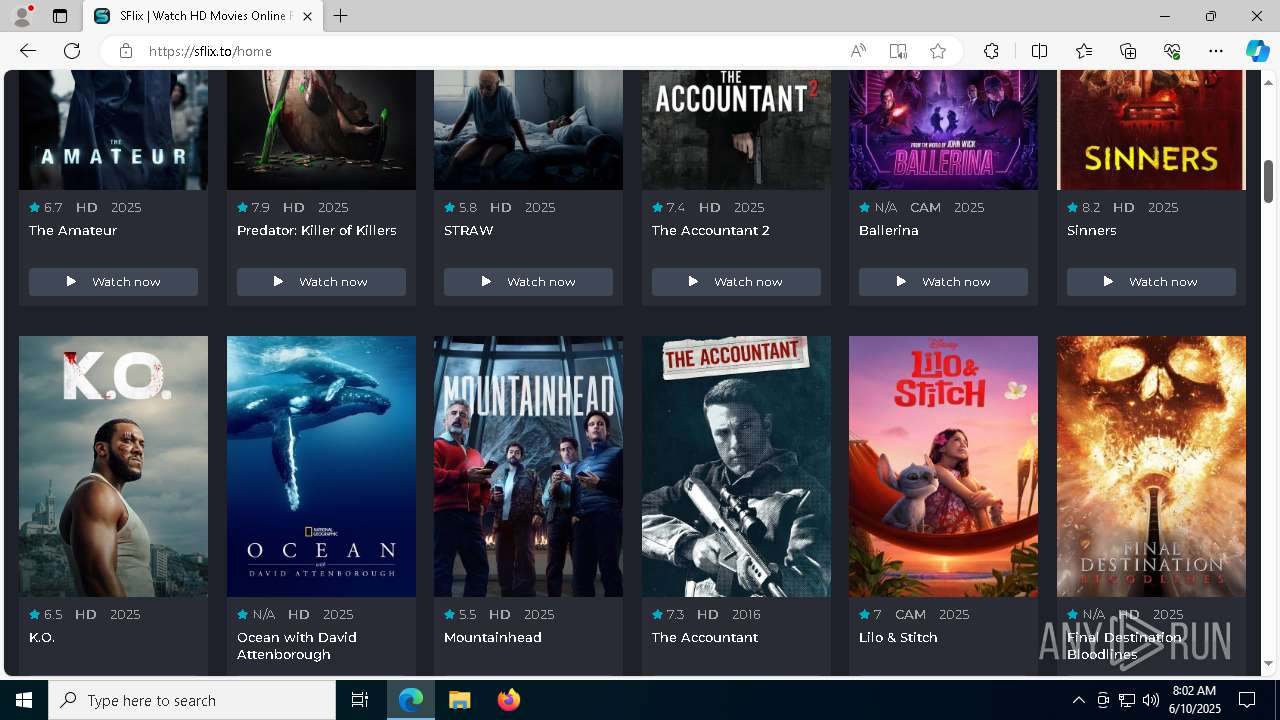Open browser Extensions icon

tap(991, 51)
